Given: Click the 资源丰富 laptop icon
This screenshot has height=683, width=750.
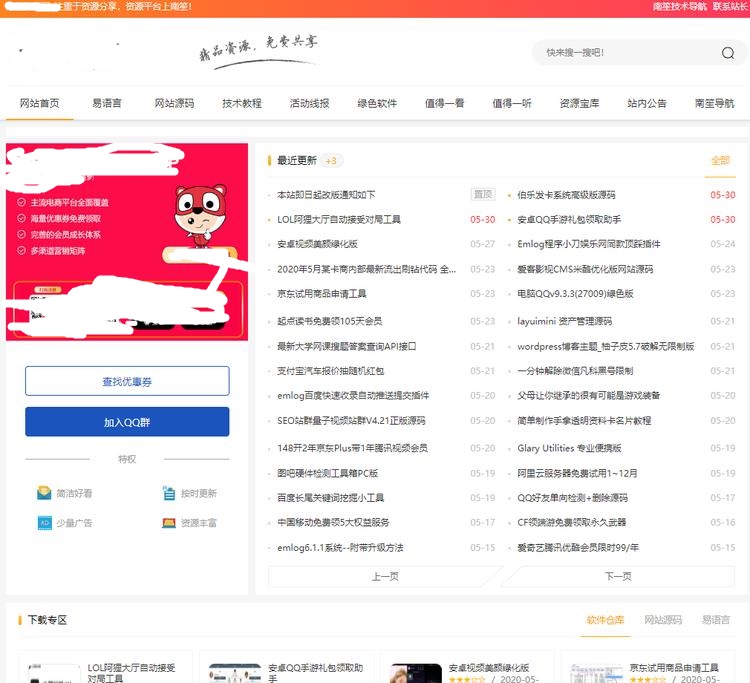Looking at the screenshot, I should 170,522.
